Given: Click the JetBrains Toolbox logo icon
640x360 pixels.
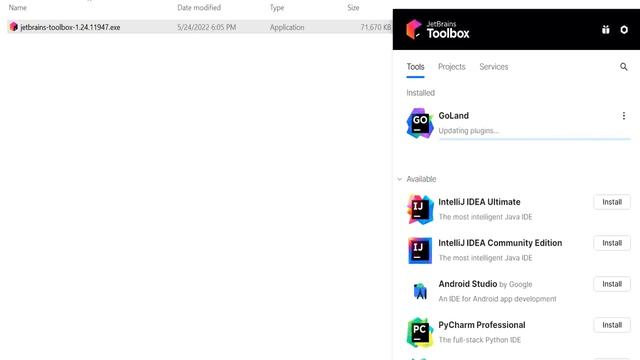Looking at the screenshot, I should point(413,29).
